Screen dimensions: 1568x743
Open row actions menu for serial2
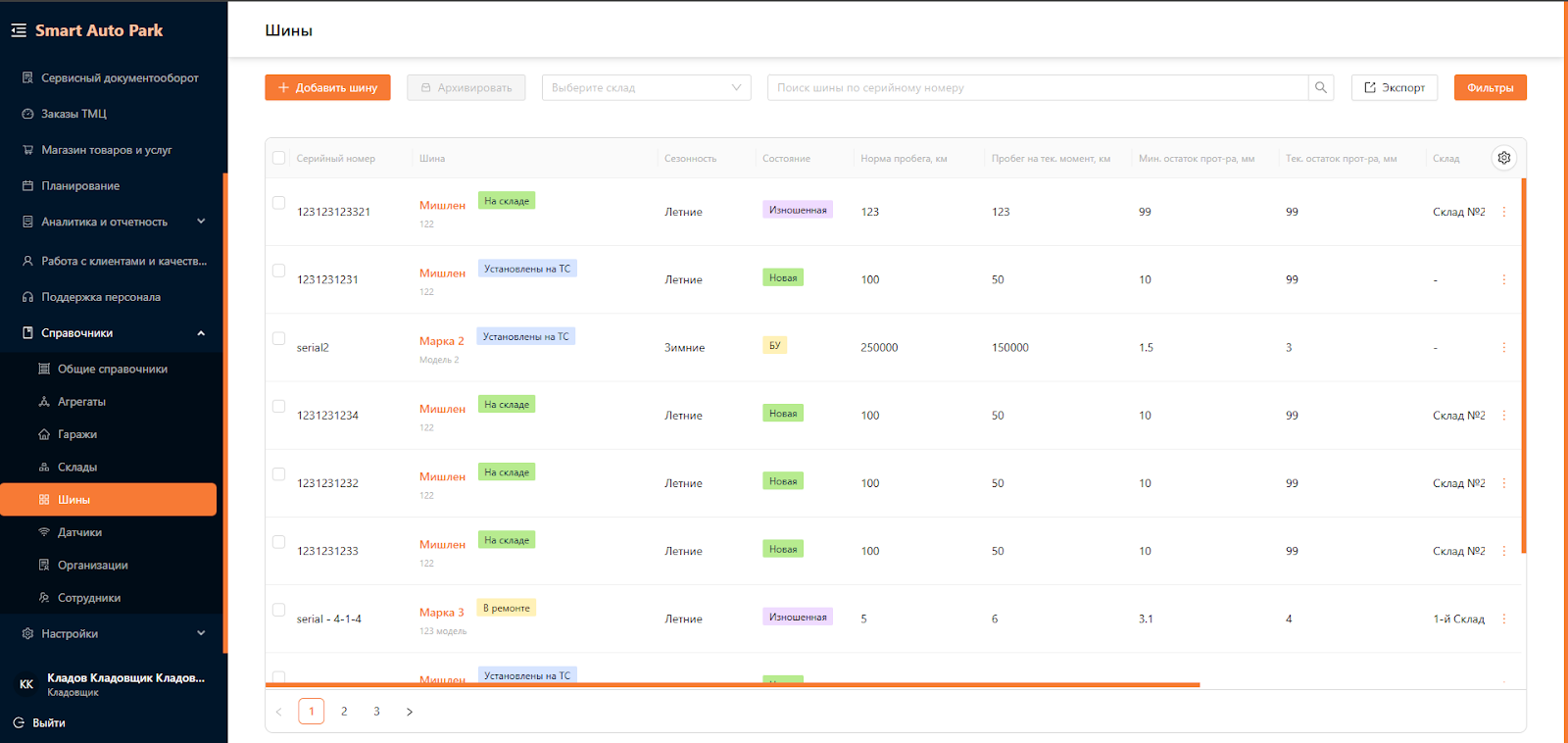[1503, 348]
